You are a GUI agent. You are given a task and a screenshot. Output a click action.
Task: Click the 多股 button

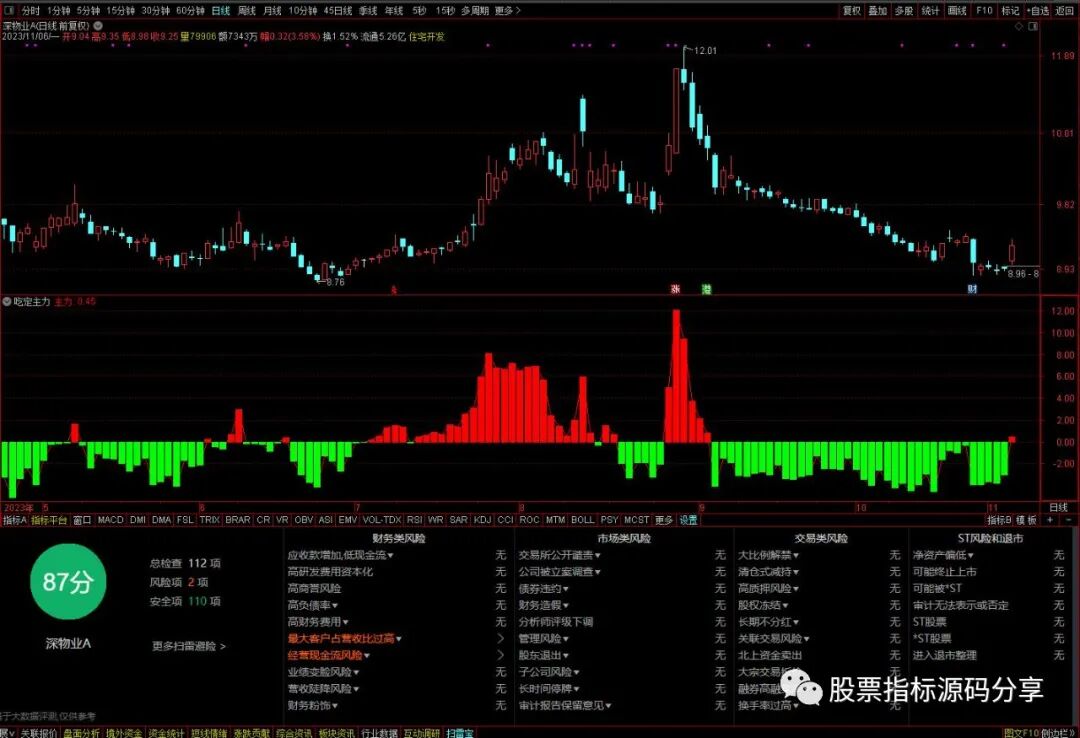[904, 10]
